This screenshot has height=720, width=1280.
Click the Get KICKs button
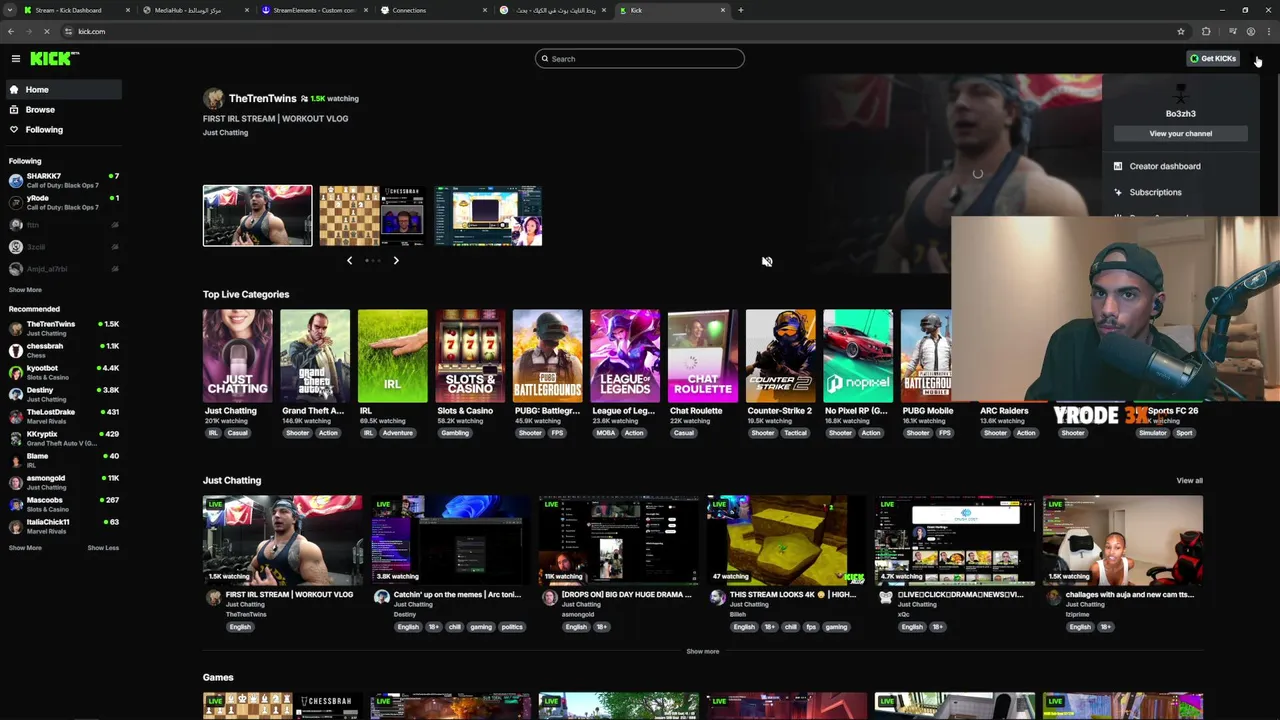click(x=1213, y=59)
